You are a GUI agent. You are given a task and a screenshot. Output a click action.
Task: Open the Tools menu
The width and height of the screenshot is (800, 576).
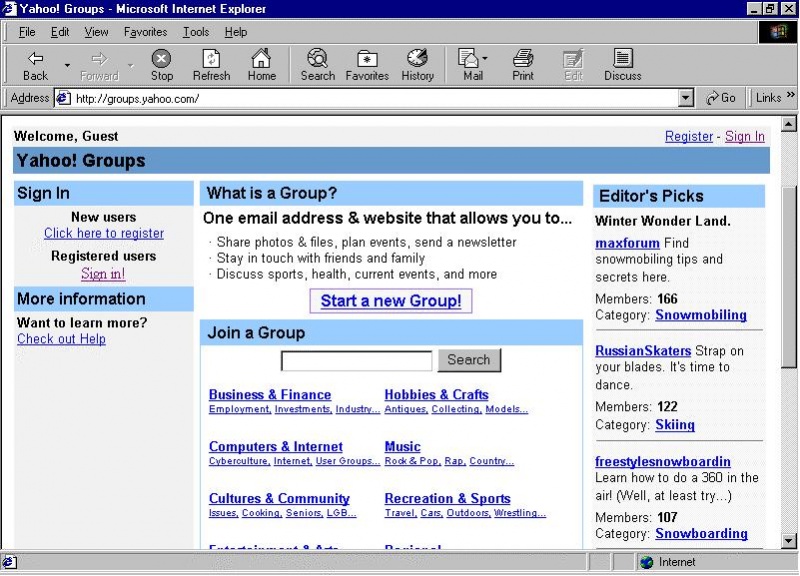point(194,31)
